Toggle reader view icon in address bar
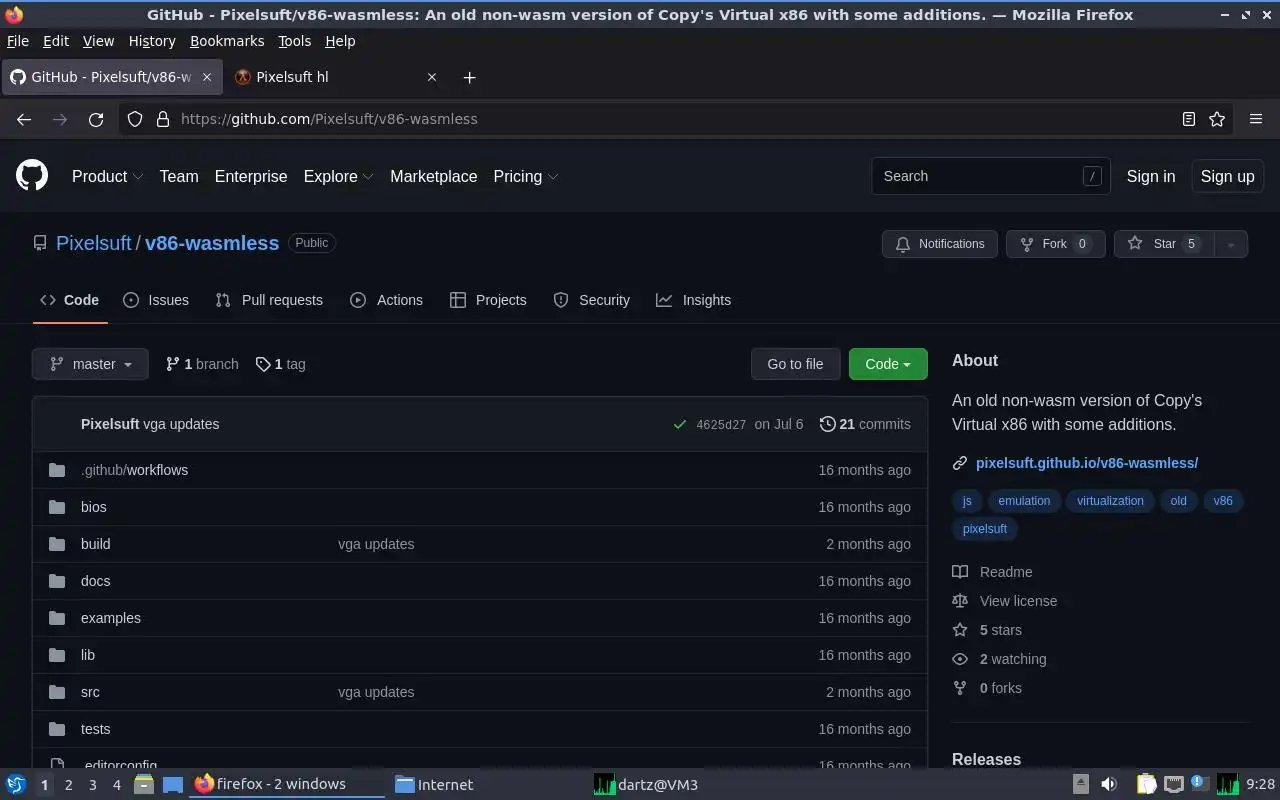The height and width of the screenshot is (800, 1280). 1189,119
